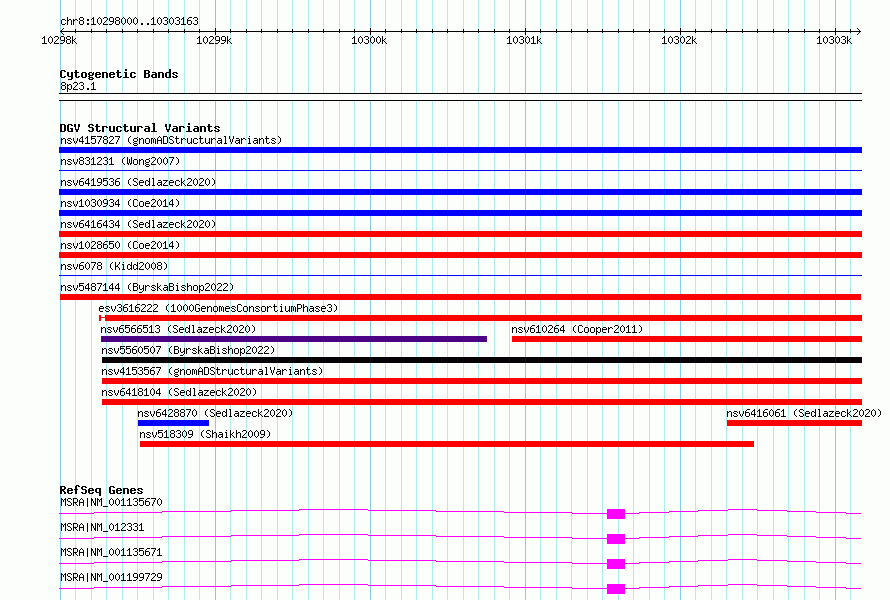Open nsv5487144 (ByrskaBishop2022) label
The height and width of the screenshot is (600, 890).
click(x=147, y=287)
